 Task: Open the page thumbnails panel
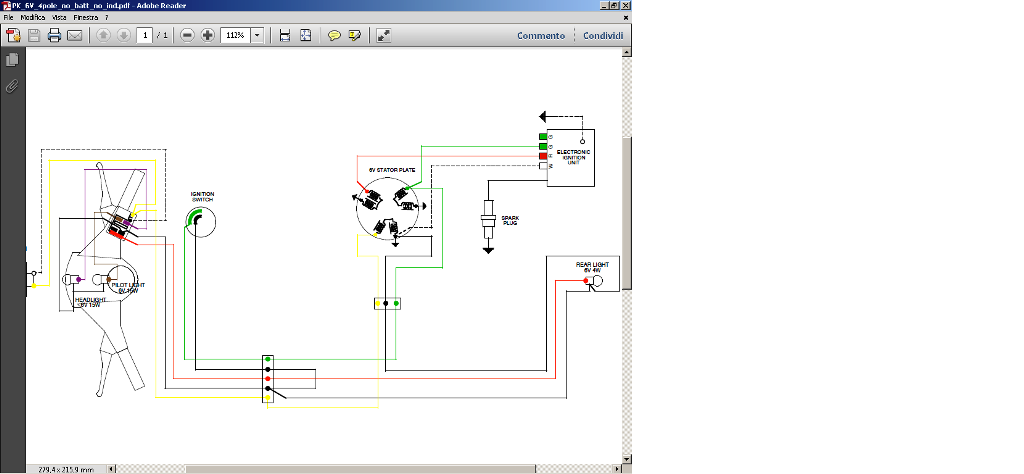tap(12, 60)
